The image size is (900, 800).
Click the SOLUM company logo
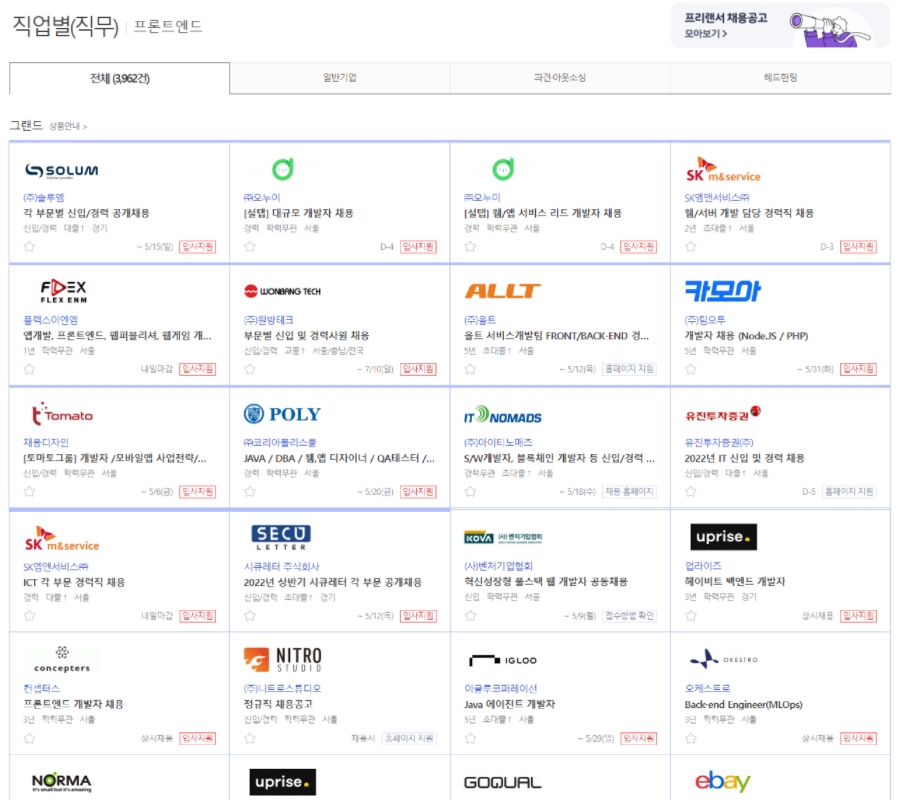click(x=61, y=170)
